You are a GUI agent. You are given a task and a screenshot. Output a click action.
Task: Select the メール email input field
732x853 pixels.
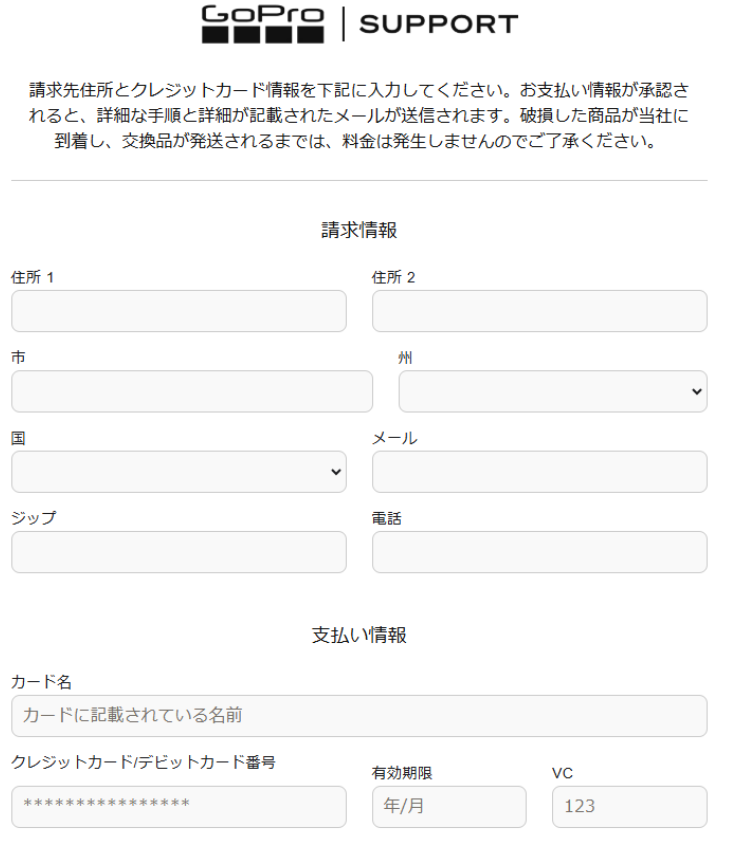pyautogui.click(x=539, y=472)
